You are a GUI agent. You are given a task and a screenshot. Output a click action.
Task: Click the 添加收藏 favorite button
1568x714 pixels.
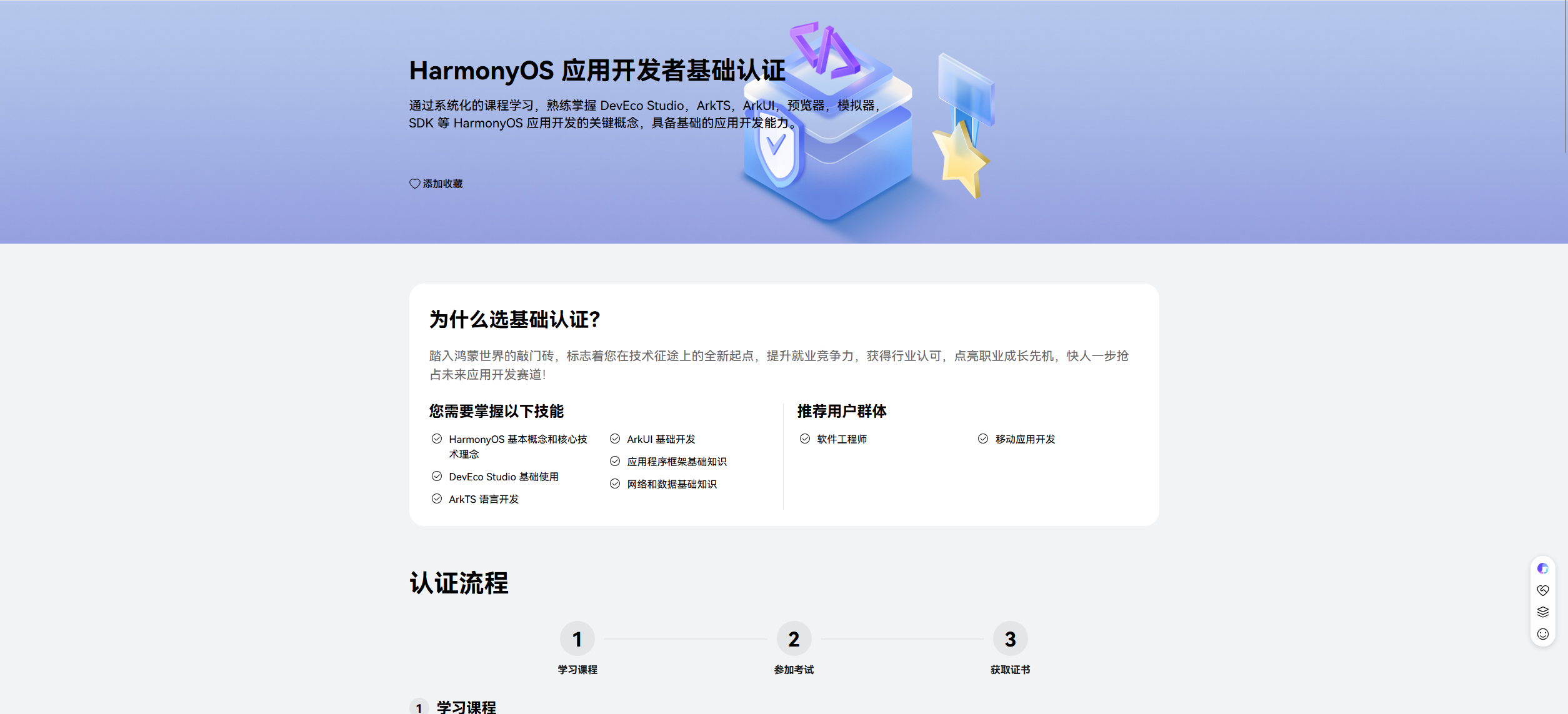pyautogui.click(x=442, y=184)
